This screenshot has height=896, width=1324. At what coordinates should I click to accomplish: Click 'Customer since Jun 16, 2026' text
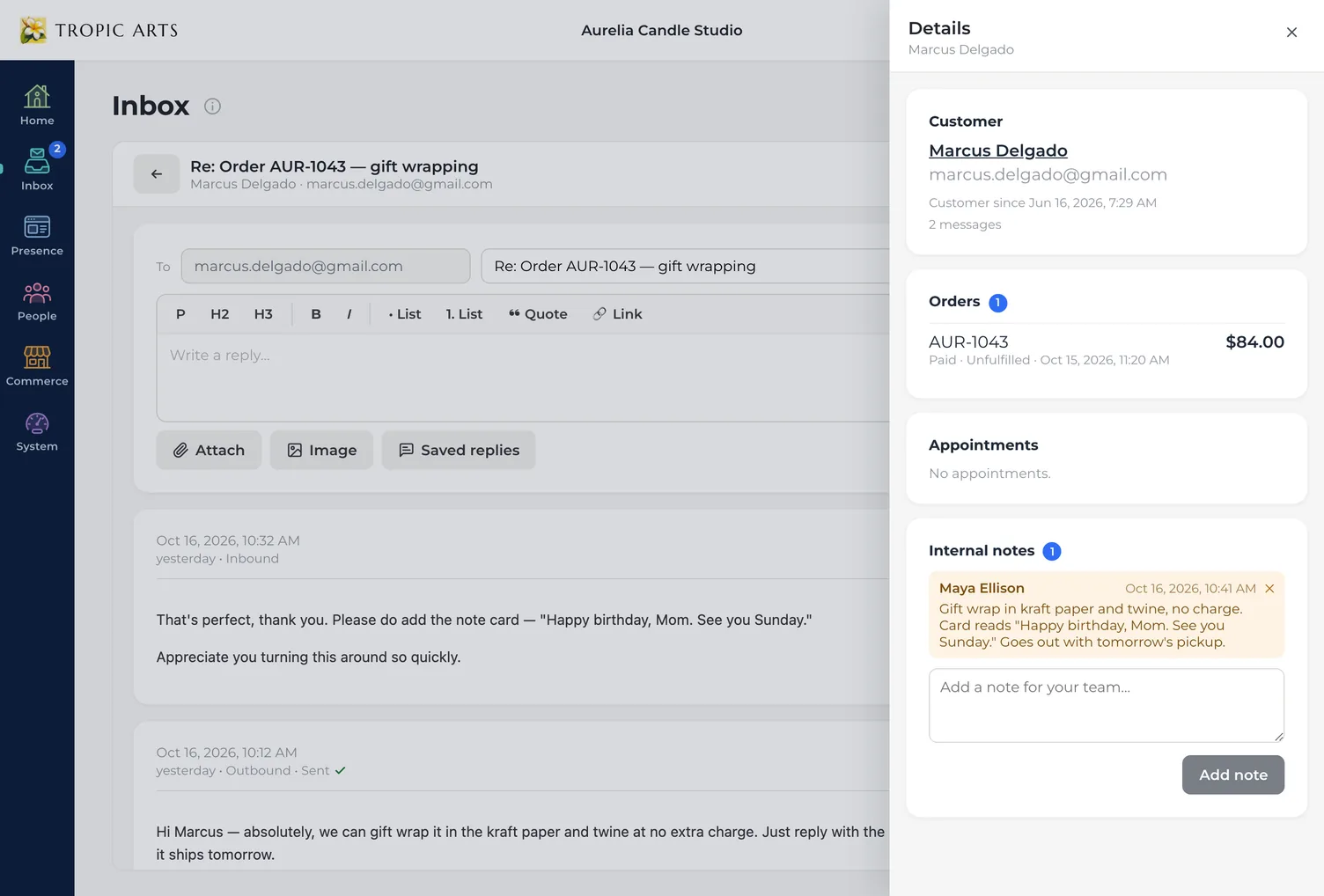point(1042,202)
